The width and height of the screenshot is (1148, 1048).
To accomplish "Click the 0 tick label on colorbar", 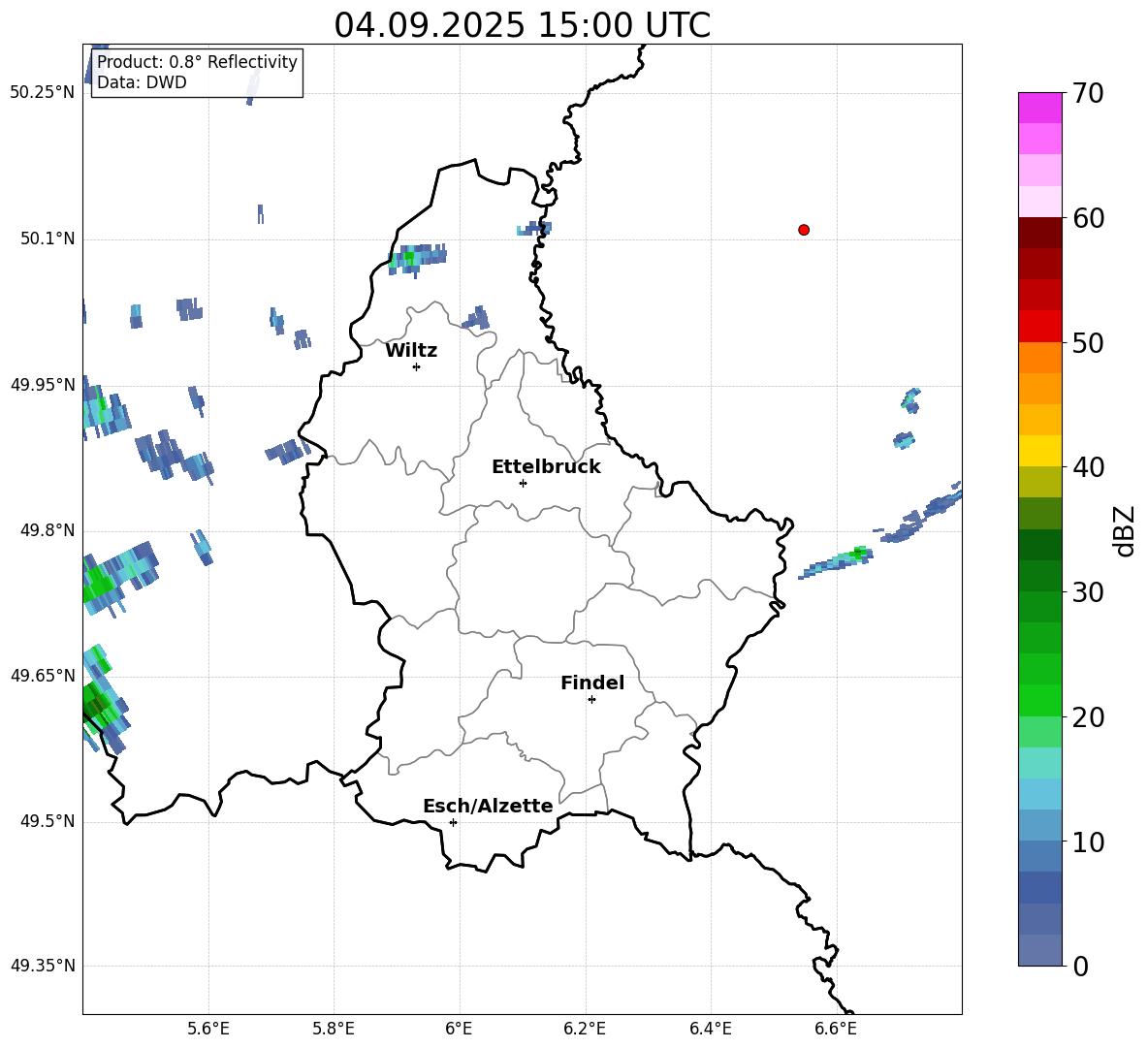I will [x=1080, y=966].
